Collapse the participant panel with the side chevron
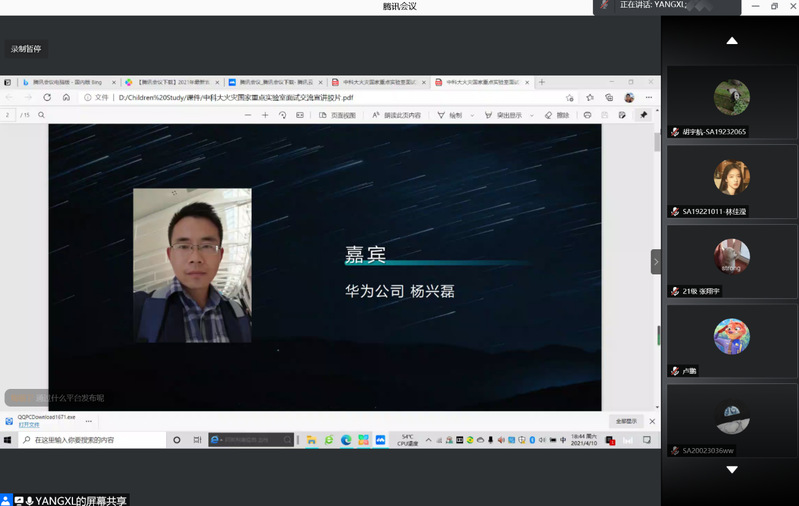The width and height of the screenshot is (799, 506). coord(656,262)
